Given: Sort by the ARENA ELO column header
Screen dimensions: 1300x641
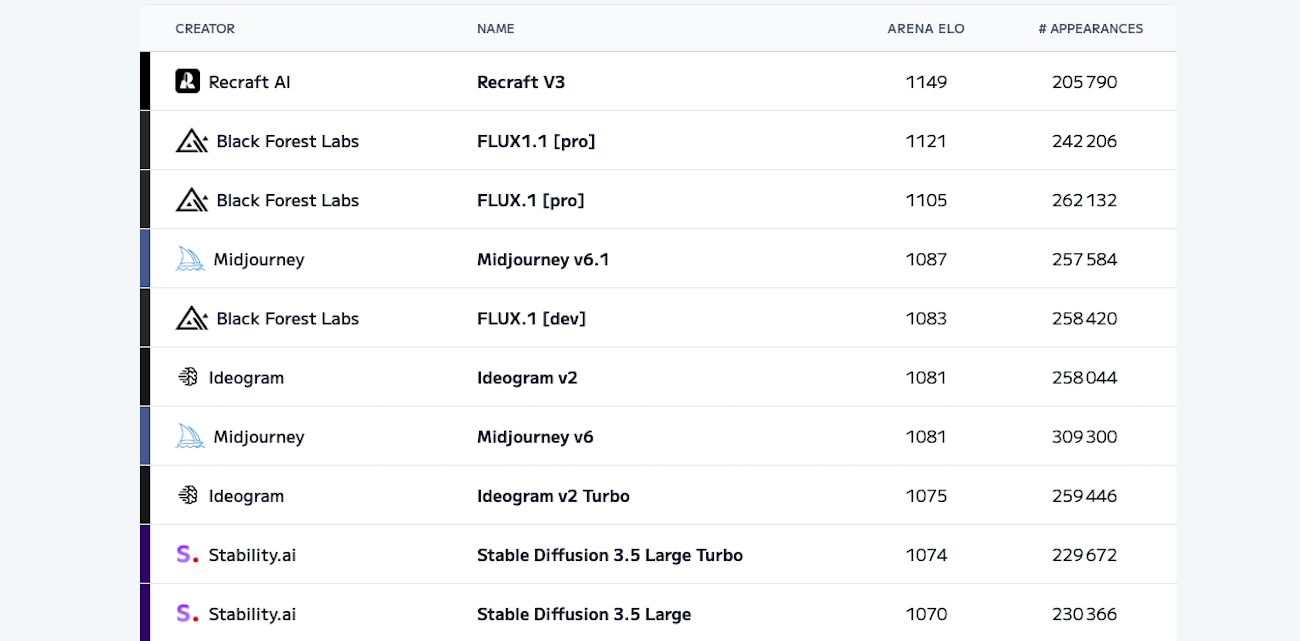Looking at the screenshot, I should click(x=926, y=29).
